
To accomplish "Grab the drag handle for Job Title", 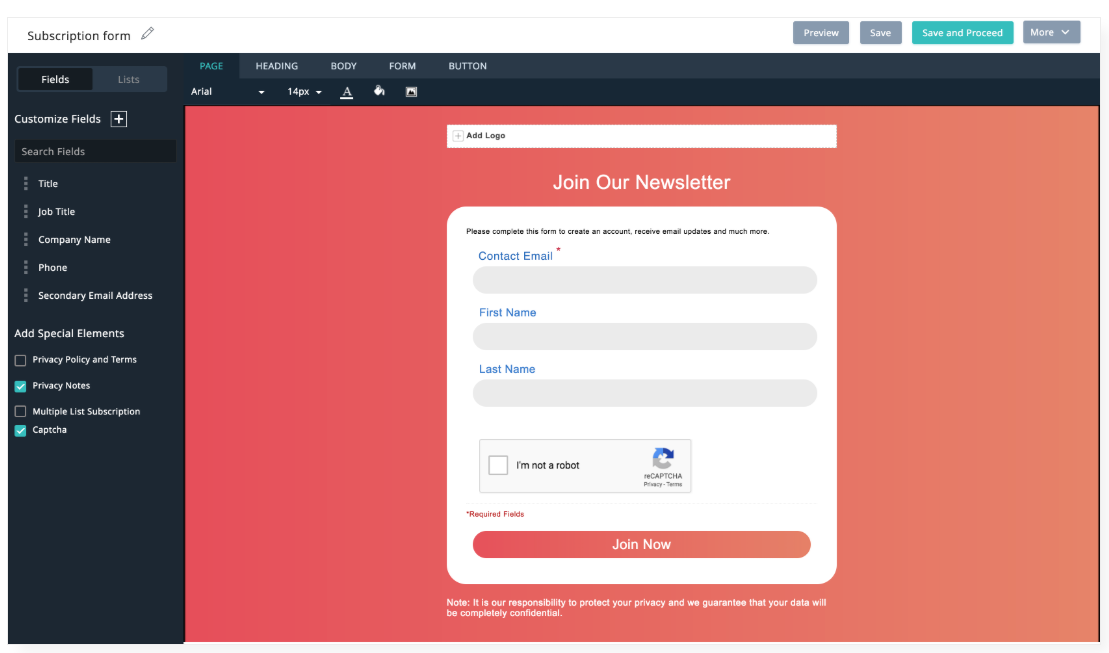I will (x=26, y=212).
